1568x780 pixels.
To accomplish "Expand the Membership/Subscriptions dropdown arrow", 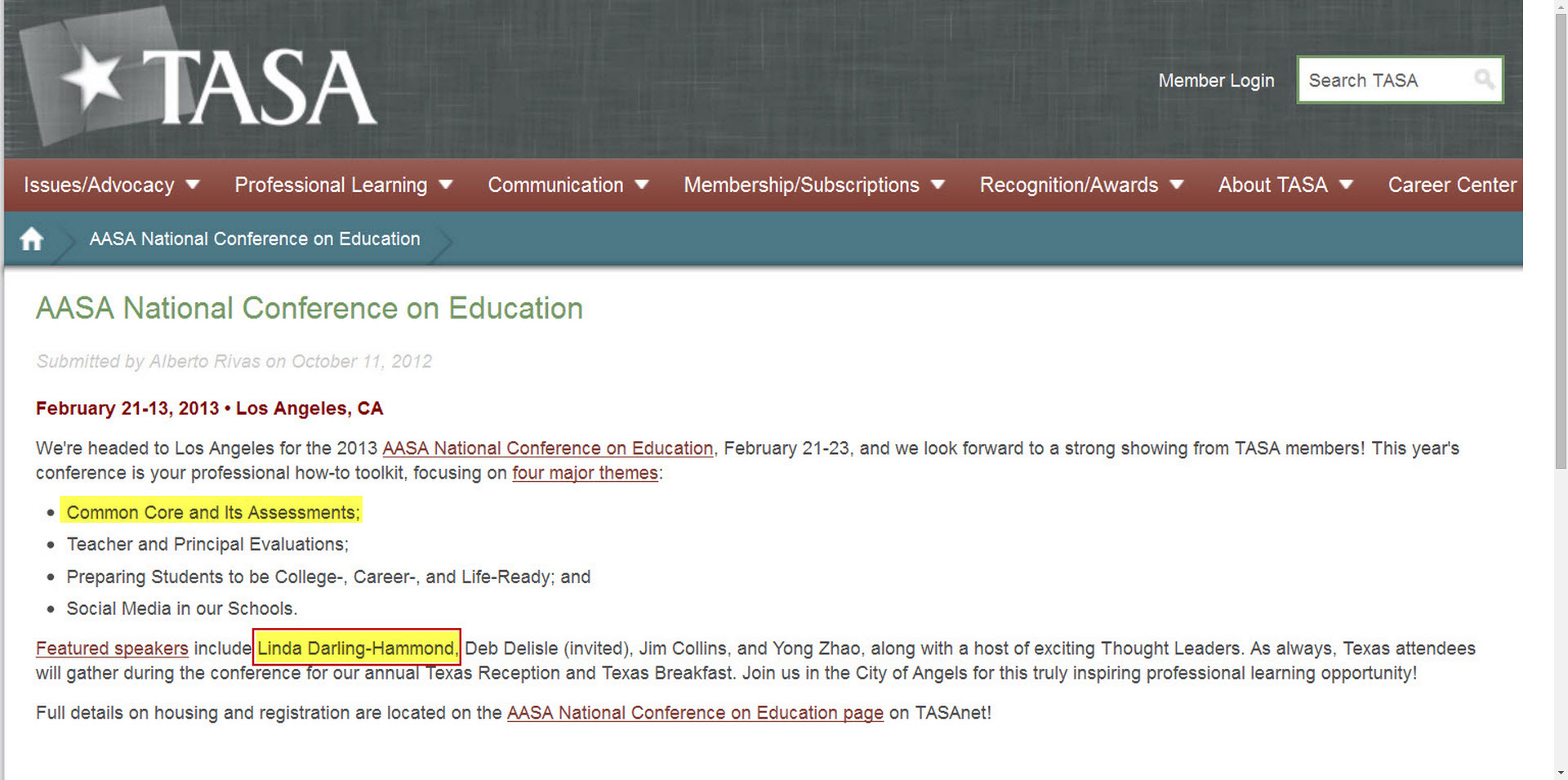I will [x=938, y=185].
